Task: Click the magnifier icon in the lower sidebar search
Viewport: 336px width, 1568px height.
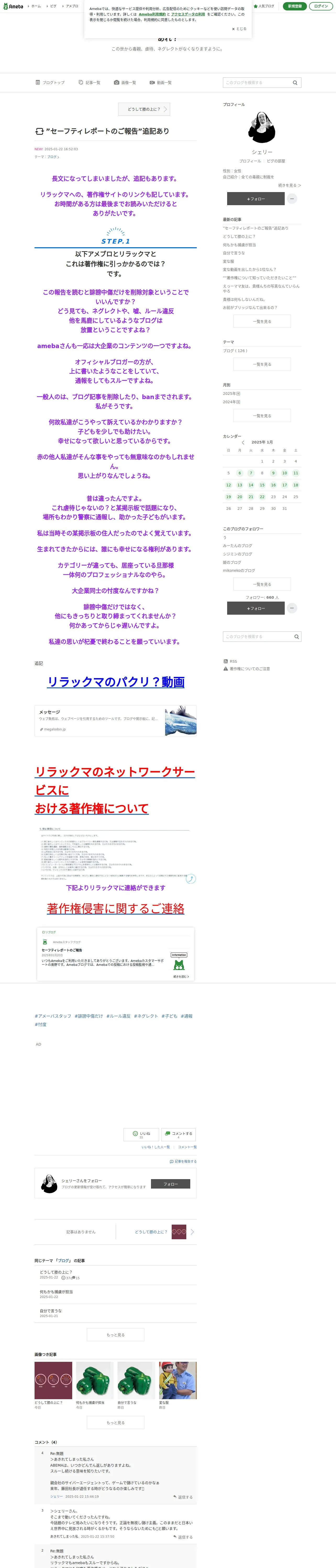Action: (x=296, y=637)
